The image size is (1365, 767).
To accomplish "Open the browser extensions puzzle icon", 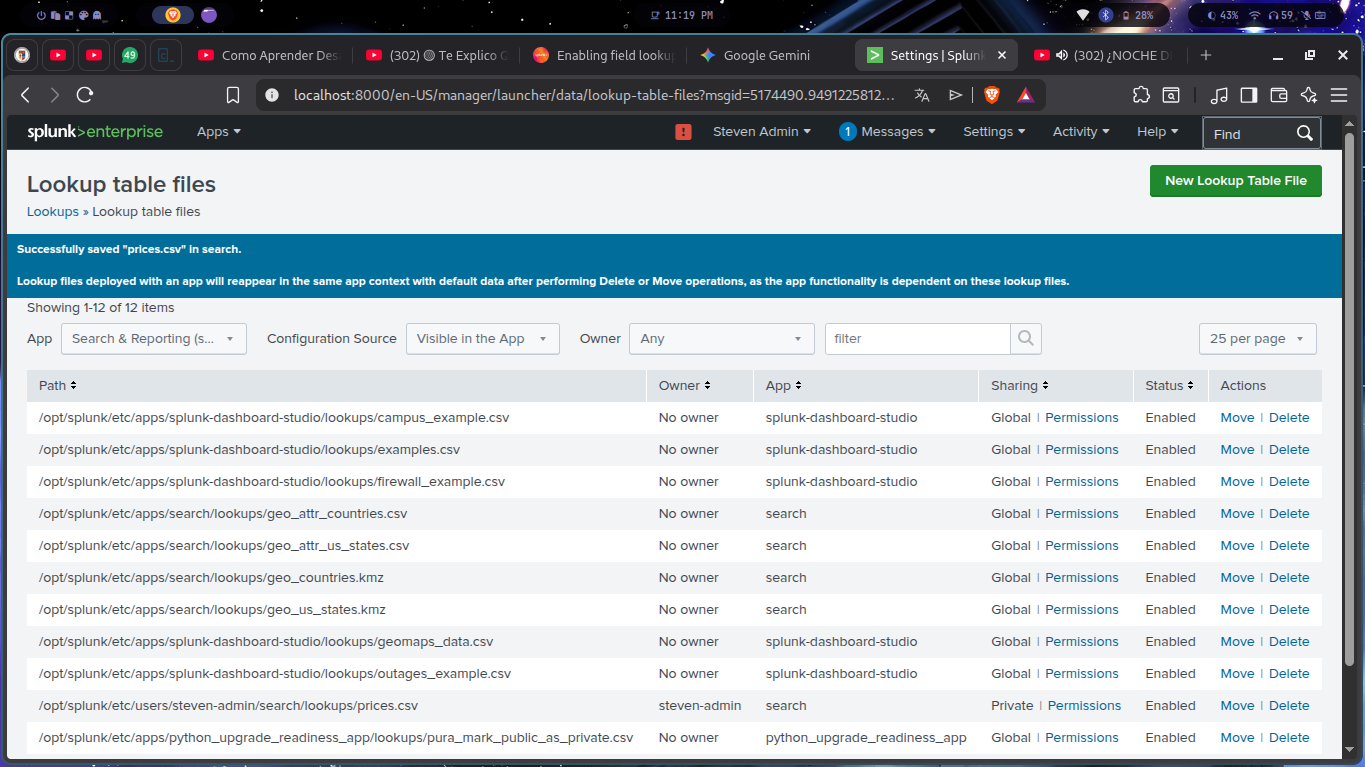I will coord(1141,95).
